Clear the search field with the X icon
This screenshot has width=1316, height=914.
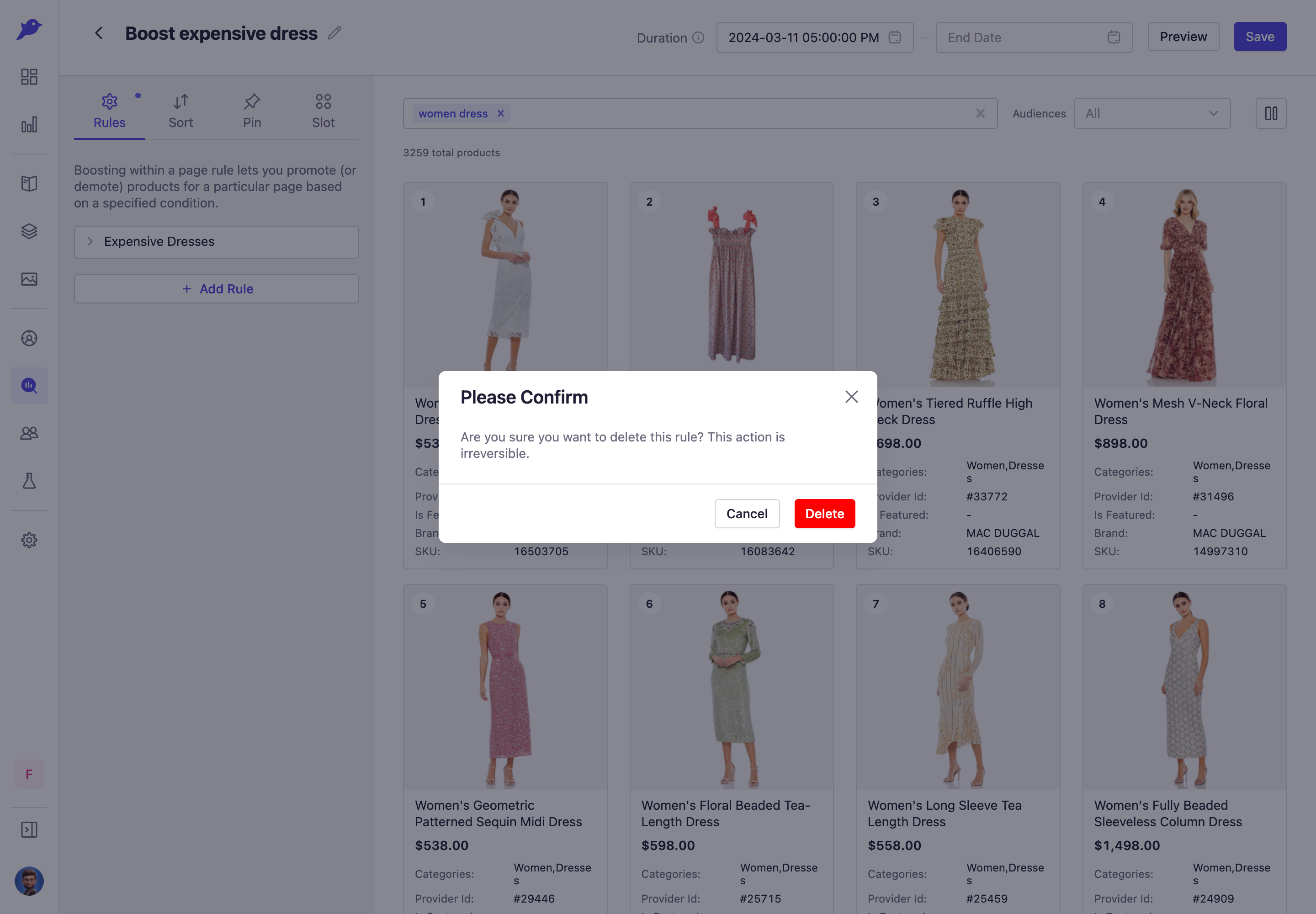click(x=981, y=113)
